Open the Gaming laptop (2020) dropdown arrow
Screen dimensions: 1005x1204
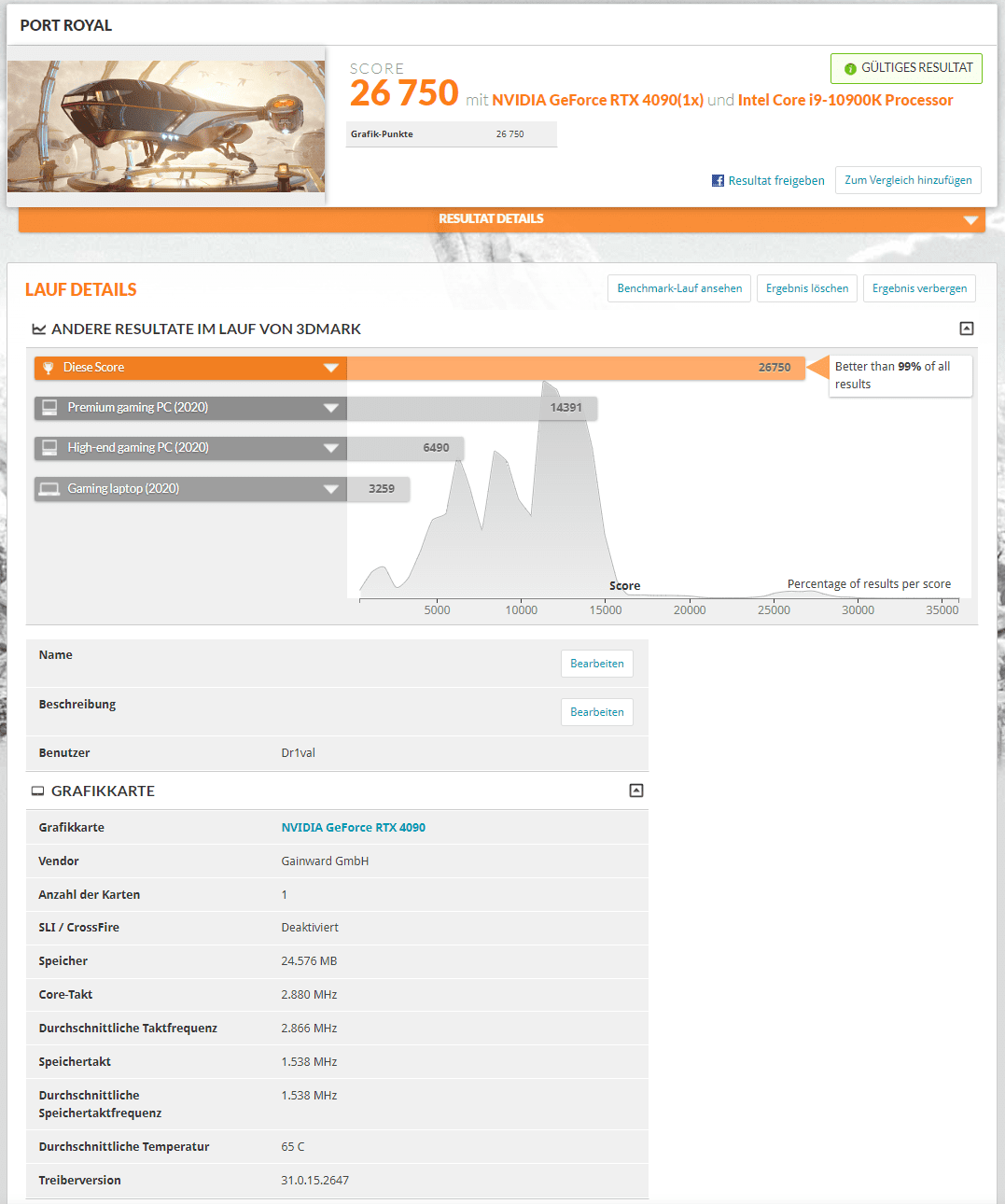coord(330,489)
